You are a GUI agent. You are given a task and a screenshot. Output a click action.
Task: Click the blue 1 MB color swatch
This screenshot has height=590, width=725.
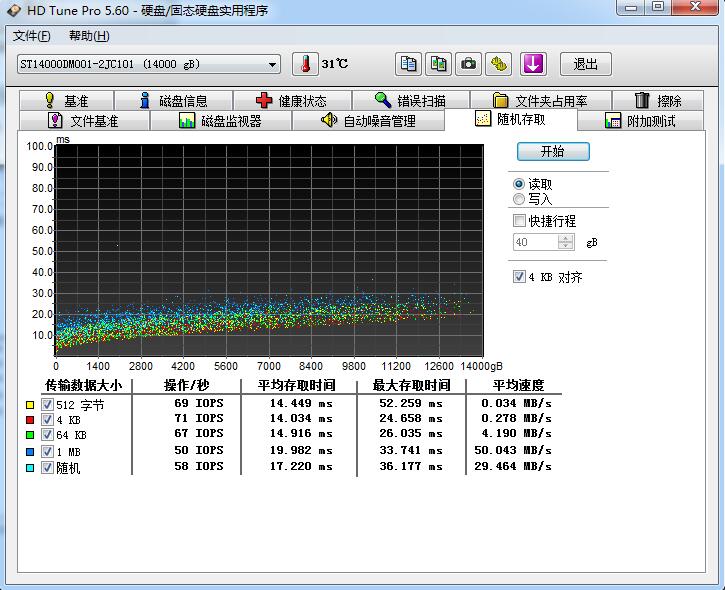(30, 452)
